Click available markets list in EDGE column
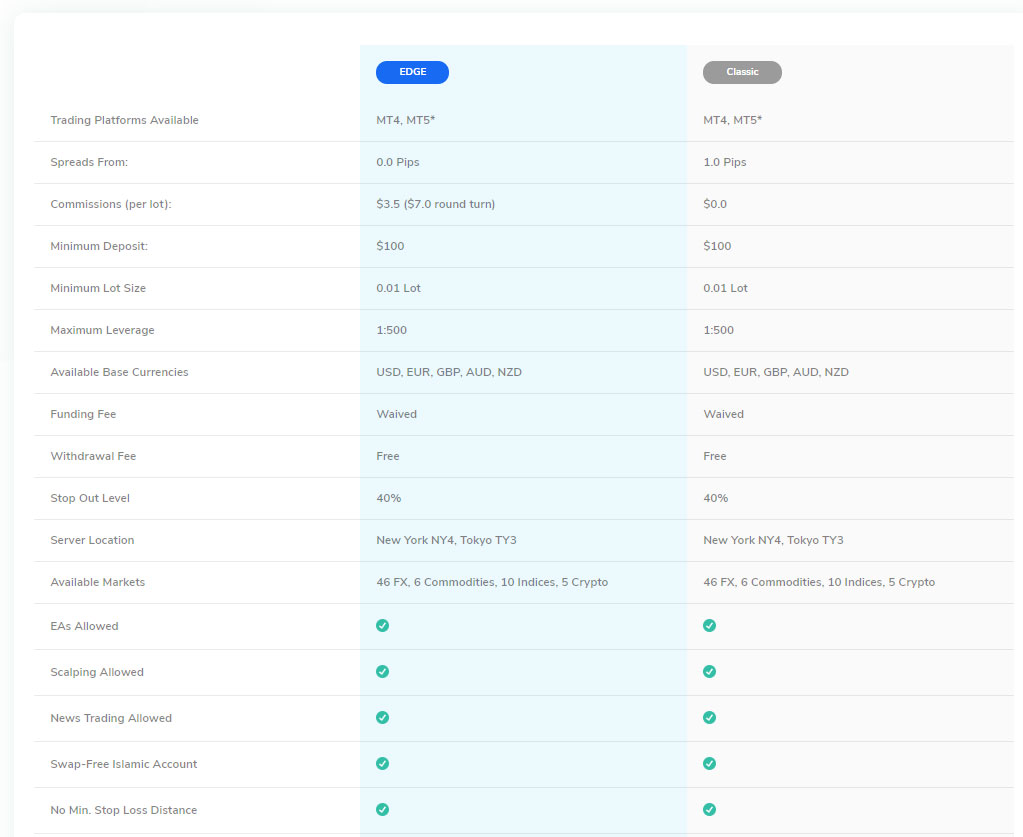 pos(492,583)
